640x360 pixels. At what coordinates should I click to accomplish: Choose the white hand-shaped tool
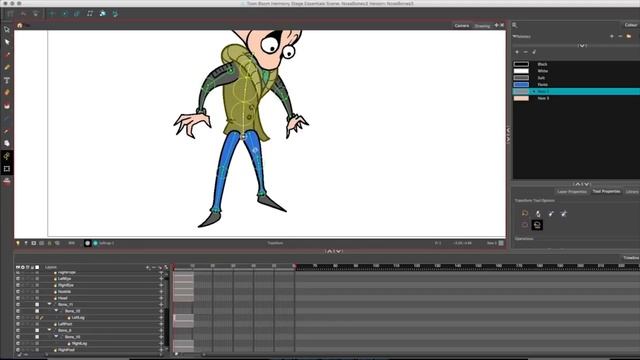pos(7,143)
